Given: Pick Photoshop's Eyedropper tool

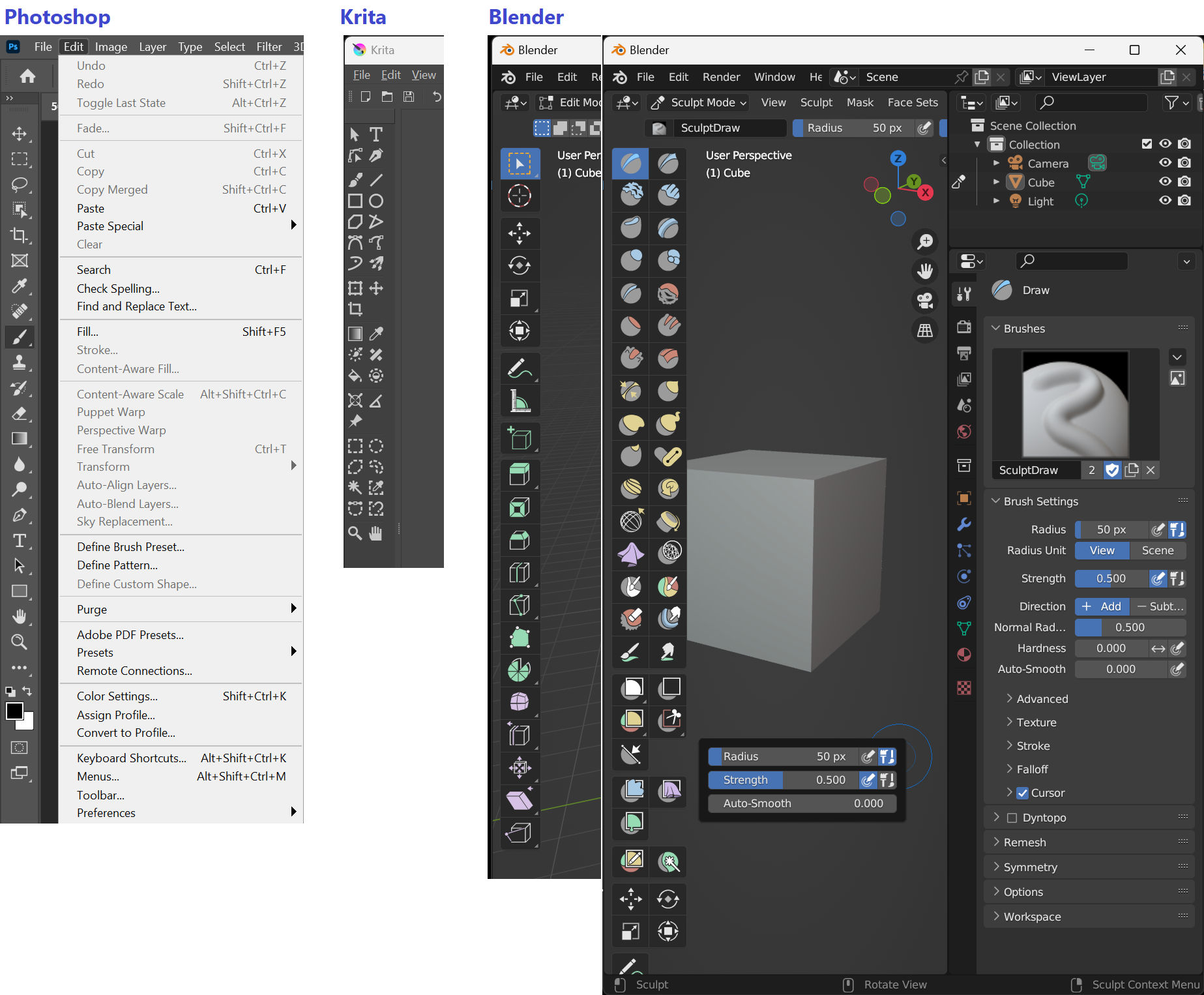Looking at the screenshot, I should [19, 286].
